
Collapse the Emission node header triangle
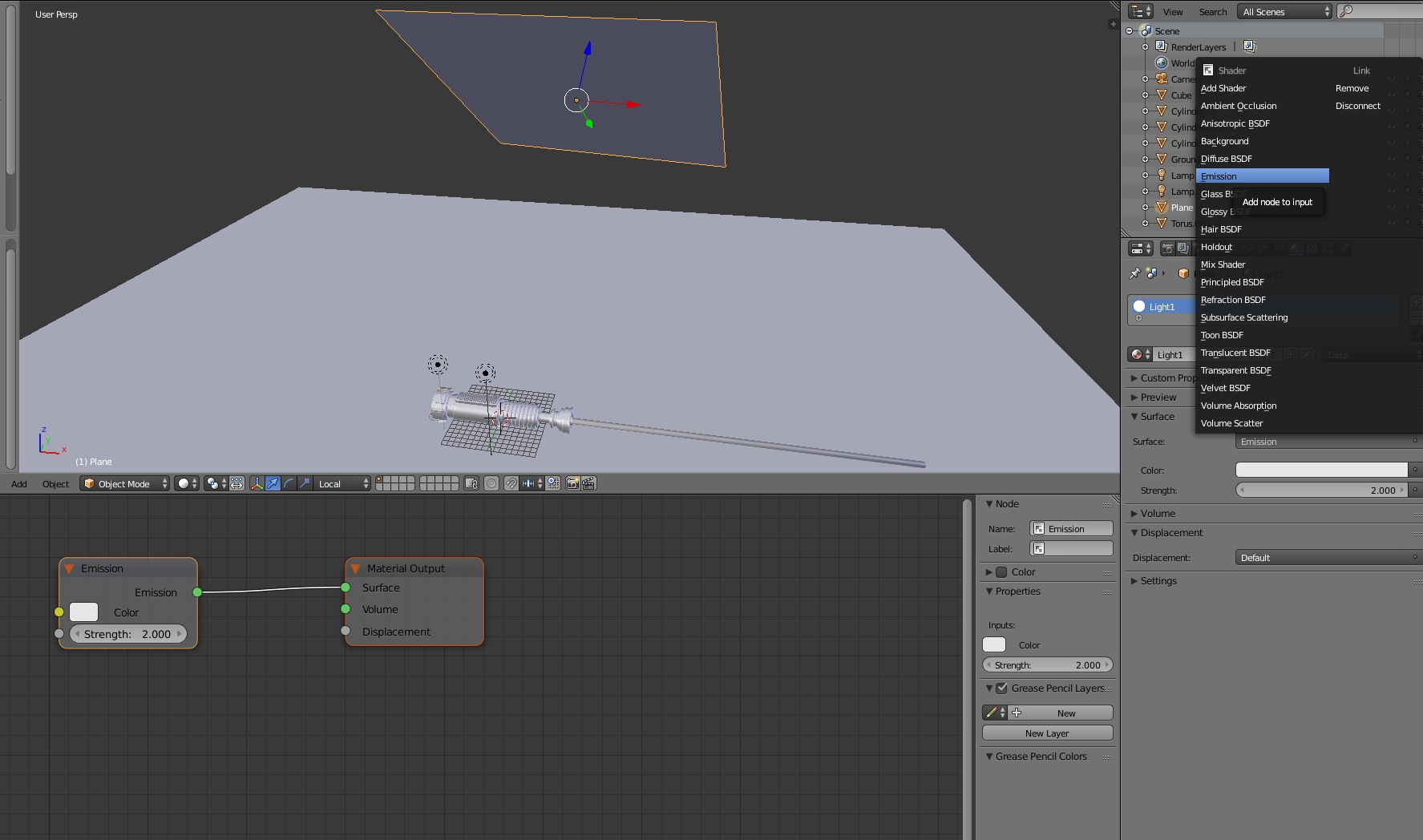[69, 568]
